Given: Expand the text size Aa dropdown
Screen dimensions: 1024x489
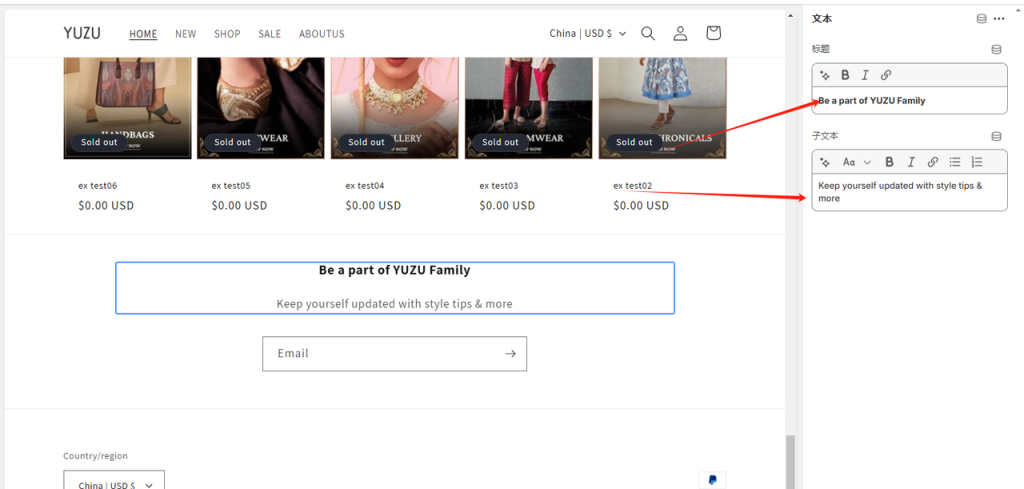Looking at the screenshot, I should [x=856, y=162].
